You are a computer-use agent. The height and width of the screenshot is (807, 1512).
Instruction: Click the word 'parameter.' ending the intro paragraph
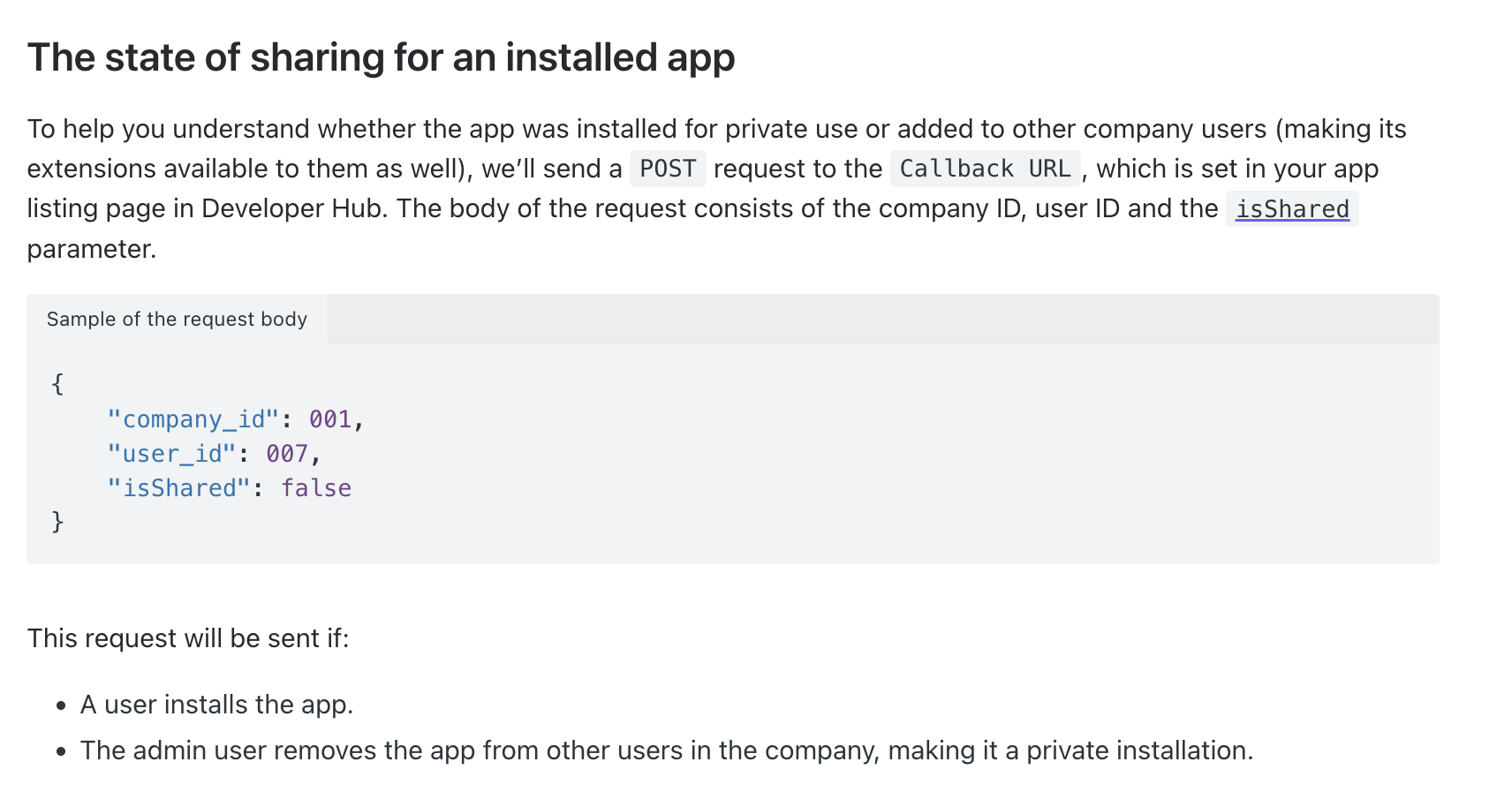tap(92, 249)
